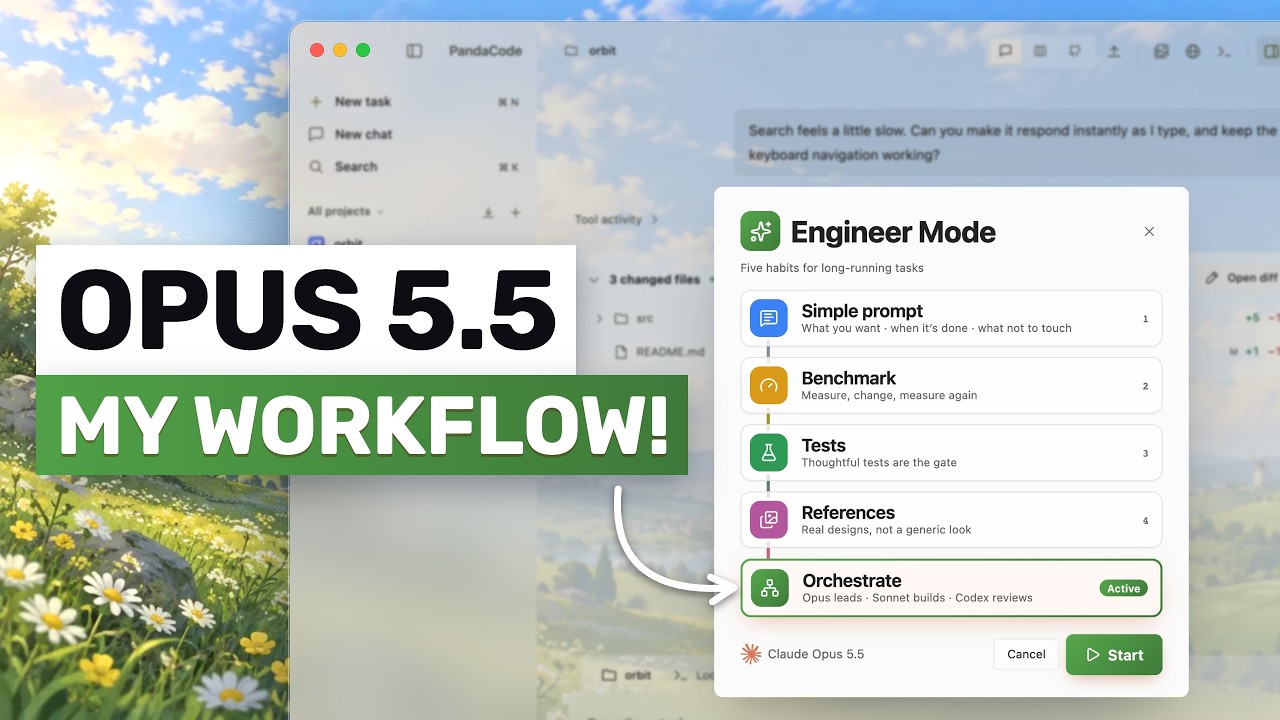The width and height of the screenshot is (1280, 720).
Task: Click 'Thoughtful tests are the gate' text
Action: [879, 462]
